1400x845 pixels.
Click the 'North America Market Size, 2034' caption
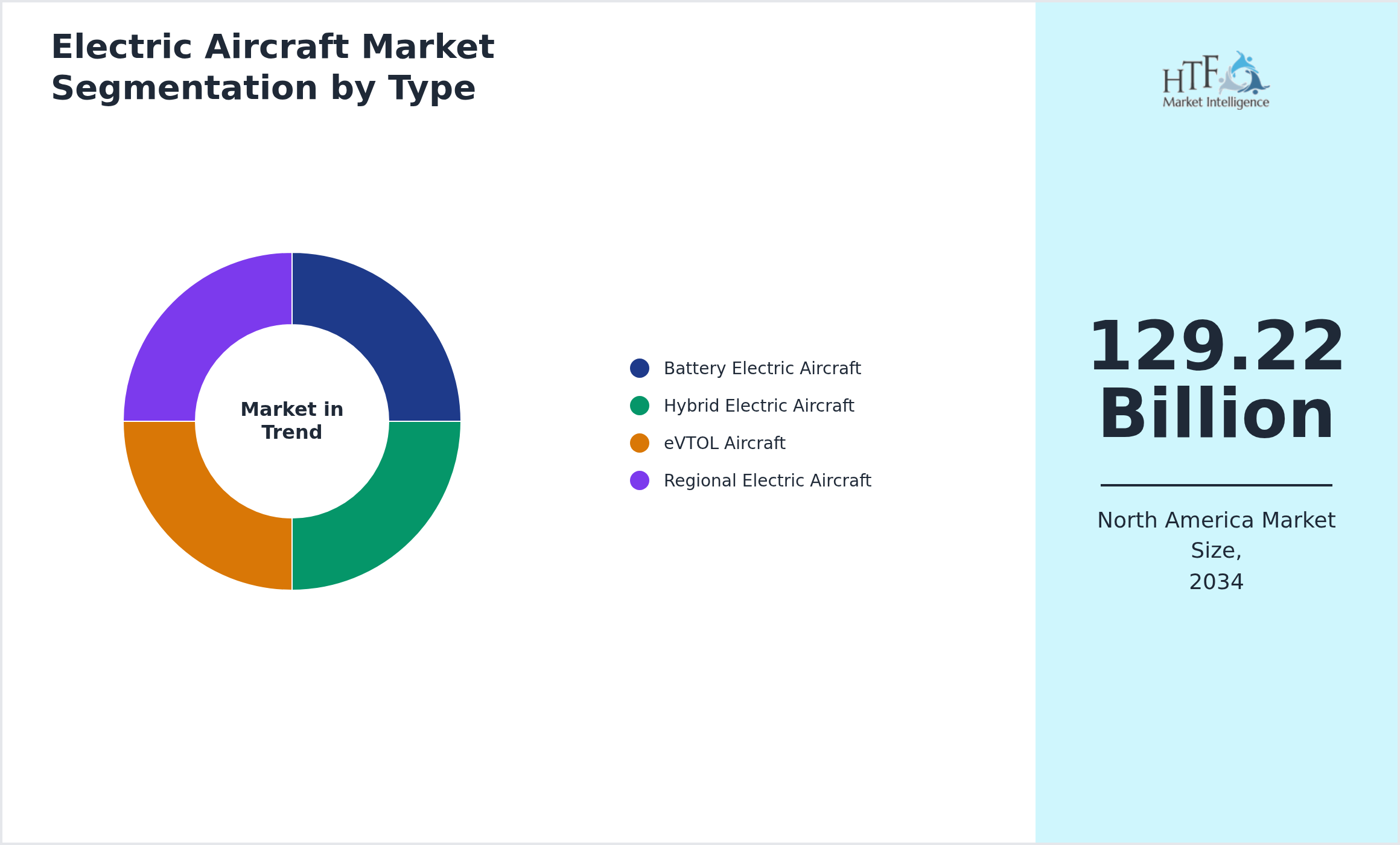pyautogui.click(x=1216, y=551)
